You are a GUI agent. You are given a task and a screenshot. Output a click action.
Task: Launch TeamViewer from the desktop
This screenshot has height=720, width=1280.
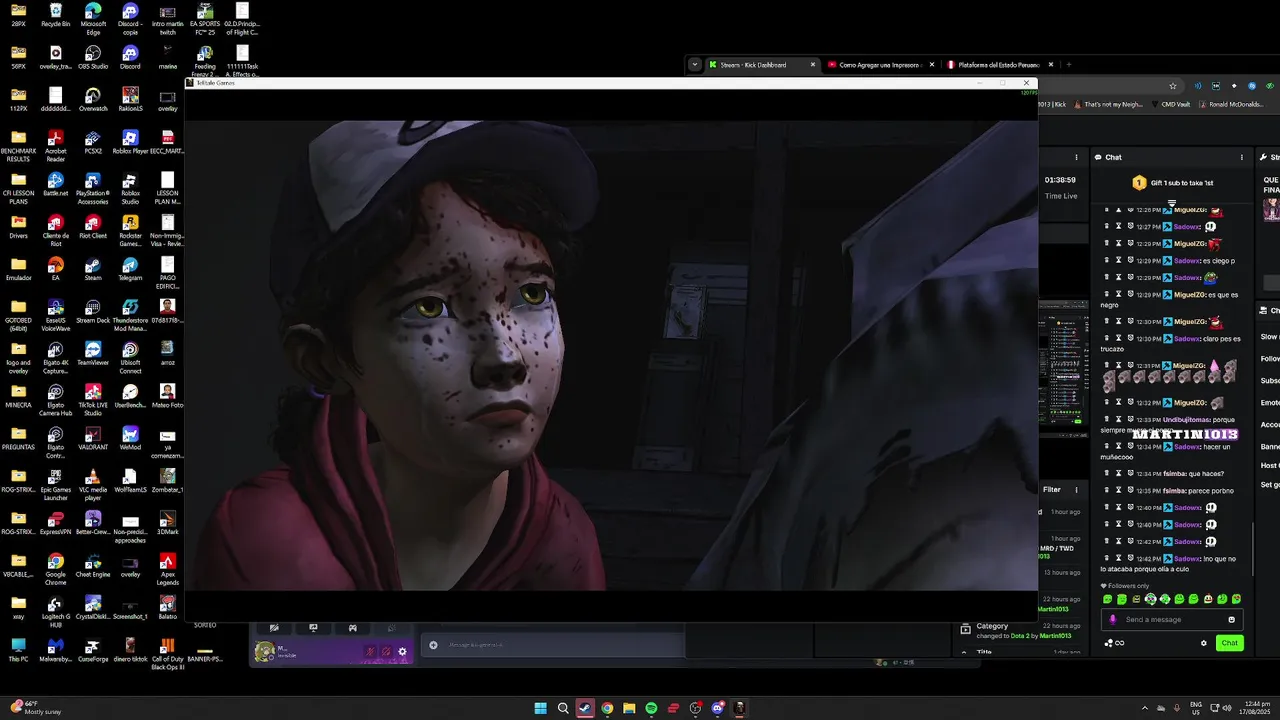(x=93, y=351)
